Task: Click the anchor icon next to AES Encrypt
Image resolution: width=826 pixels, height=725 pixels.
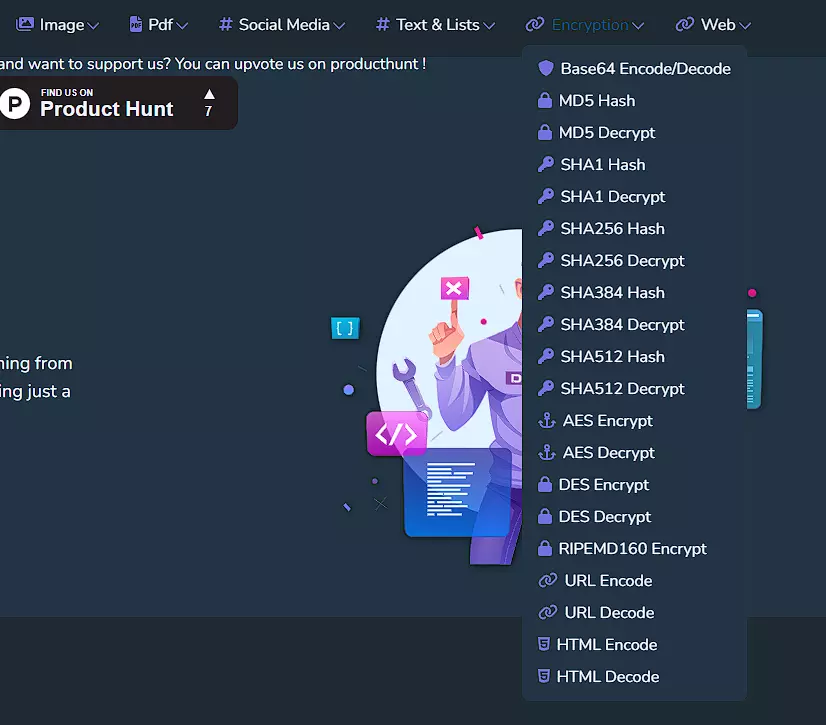Action: [547, 421]
